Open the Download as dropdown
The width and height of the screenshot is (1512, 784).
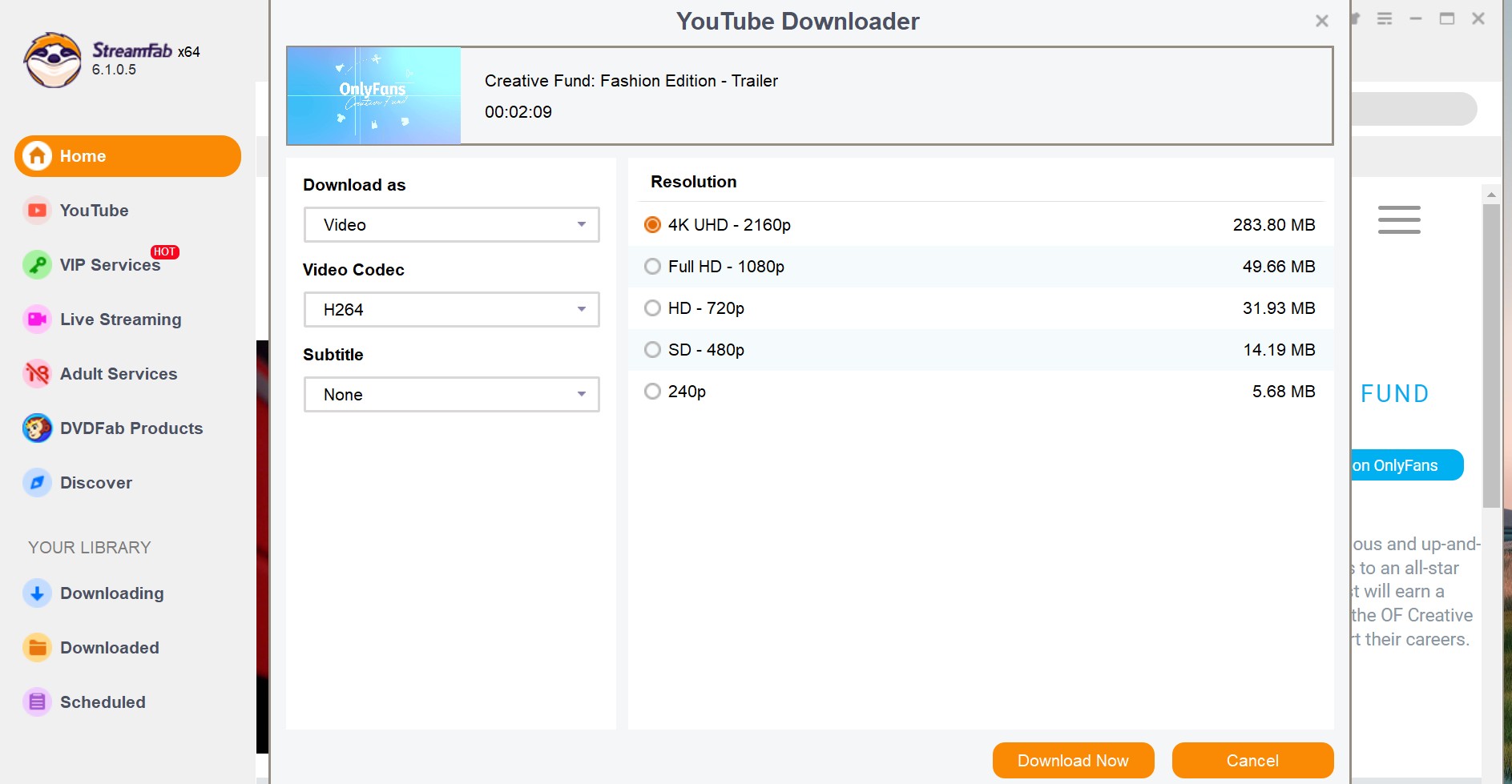pos(452,225)
